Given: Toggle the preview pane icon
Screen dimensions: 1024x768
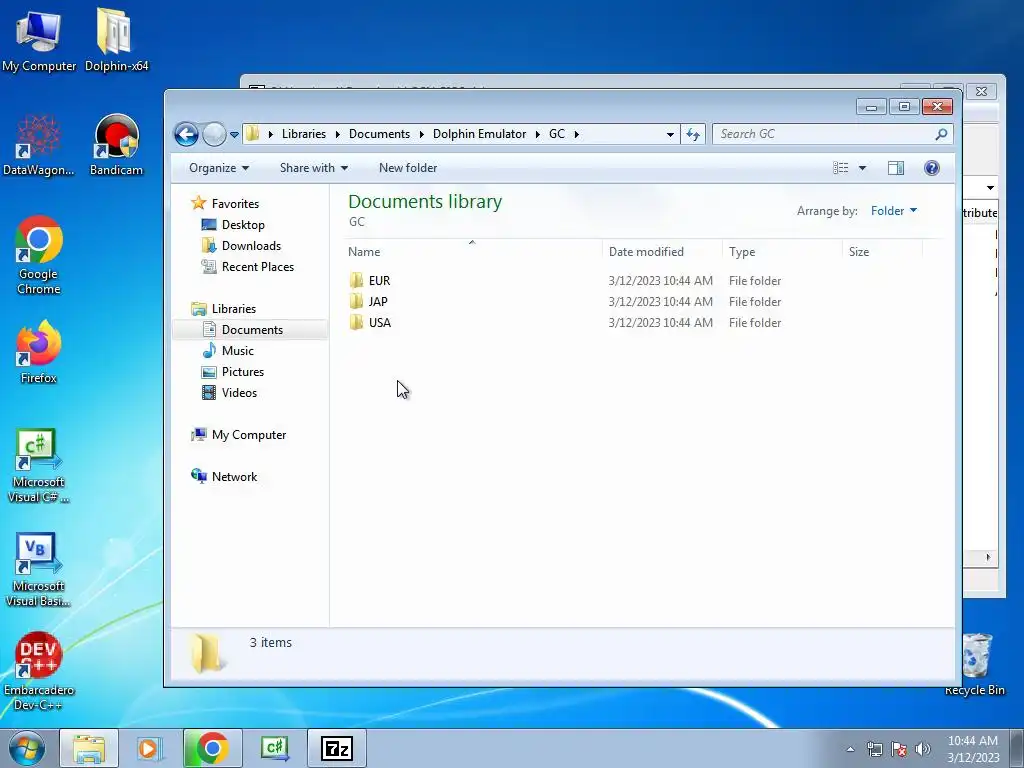Looking at the screenshot, I should coord(896,168).
